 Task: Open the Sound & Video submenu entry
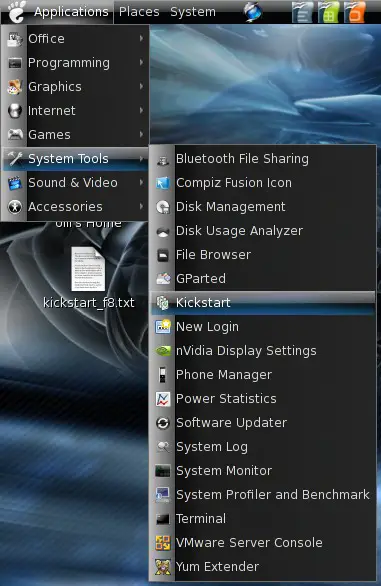point(75,183)
